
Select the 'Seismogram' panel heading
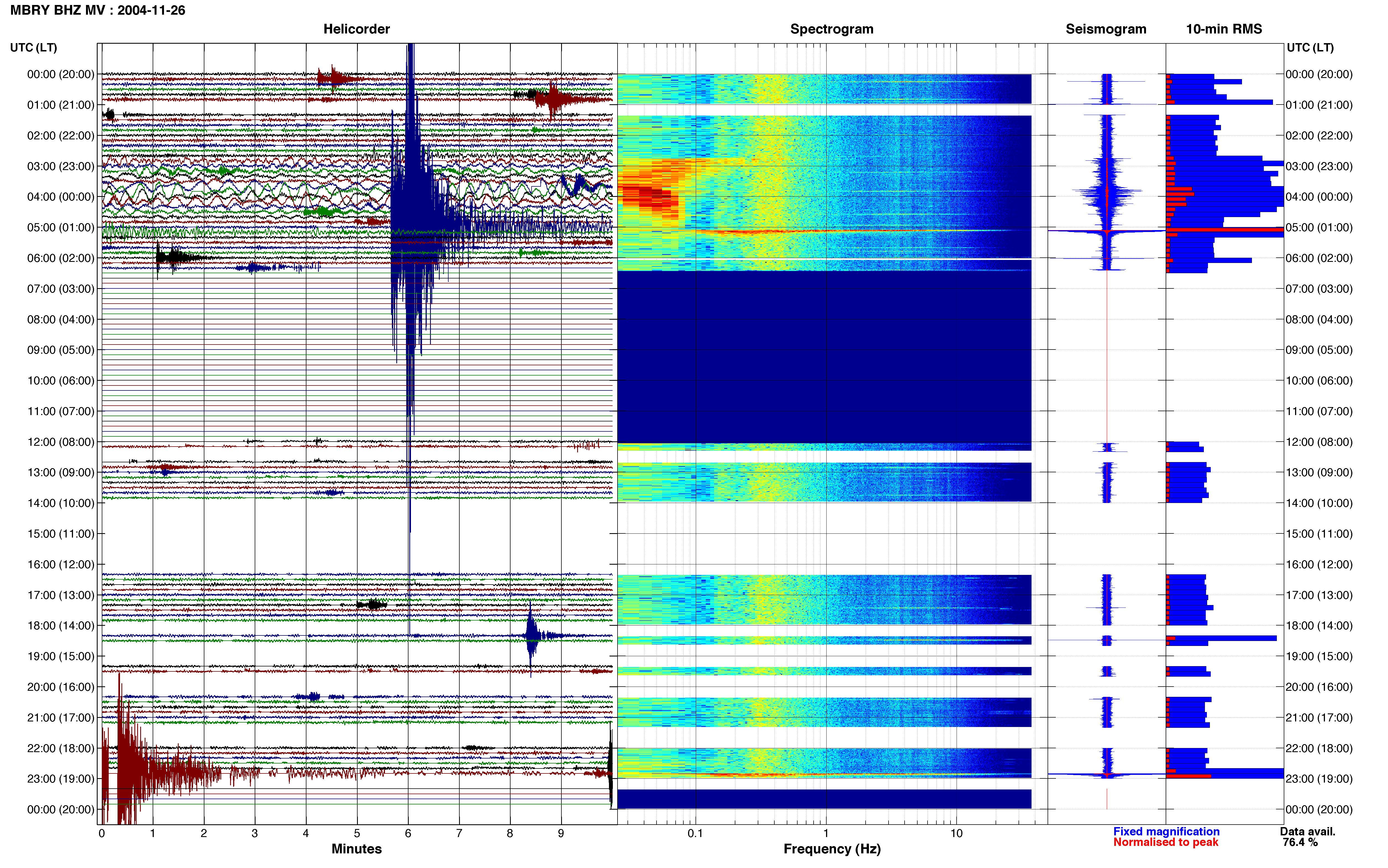point(1106,29)
